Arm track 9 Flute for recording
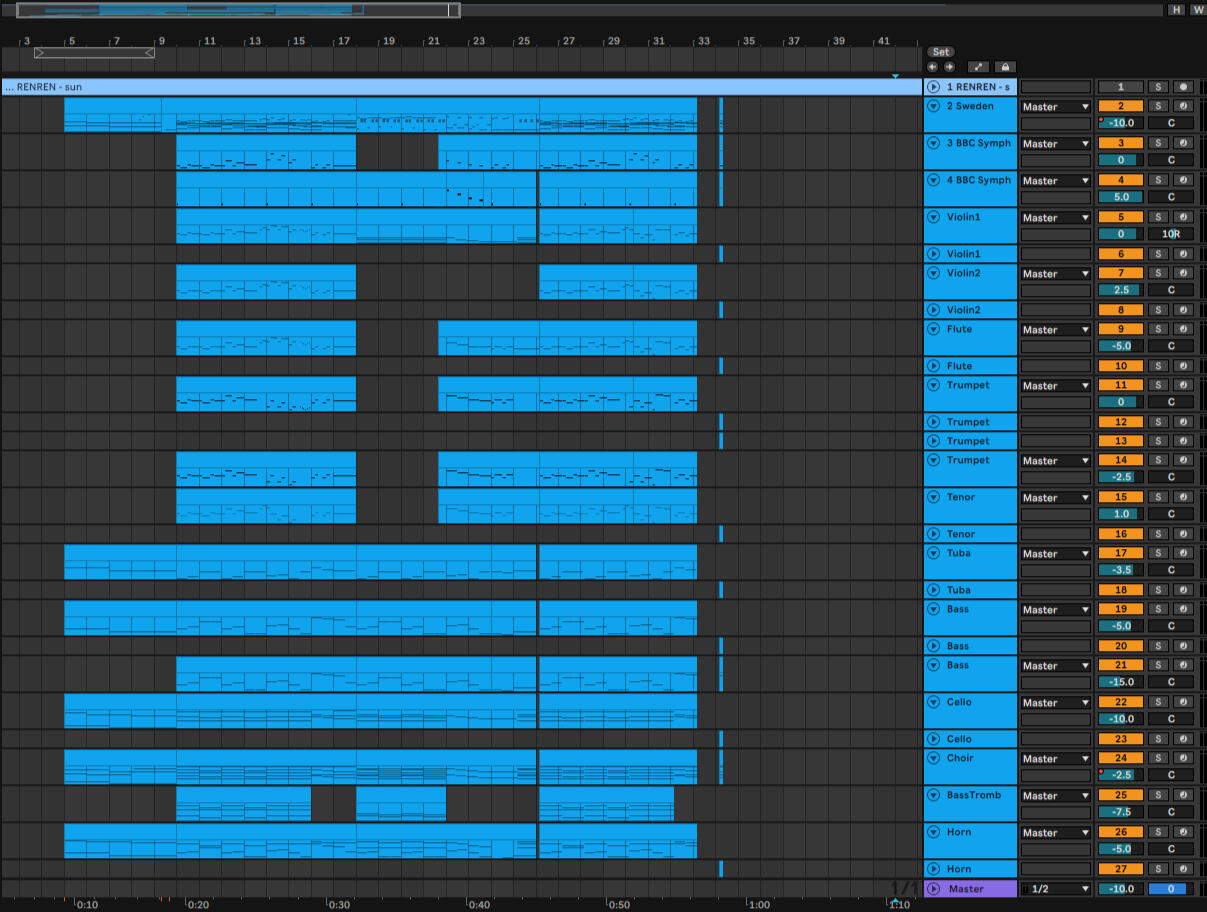The width and height of the screenshot is (1207, 912). coord(1183,329)
